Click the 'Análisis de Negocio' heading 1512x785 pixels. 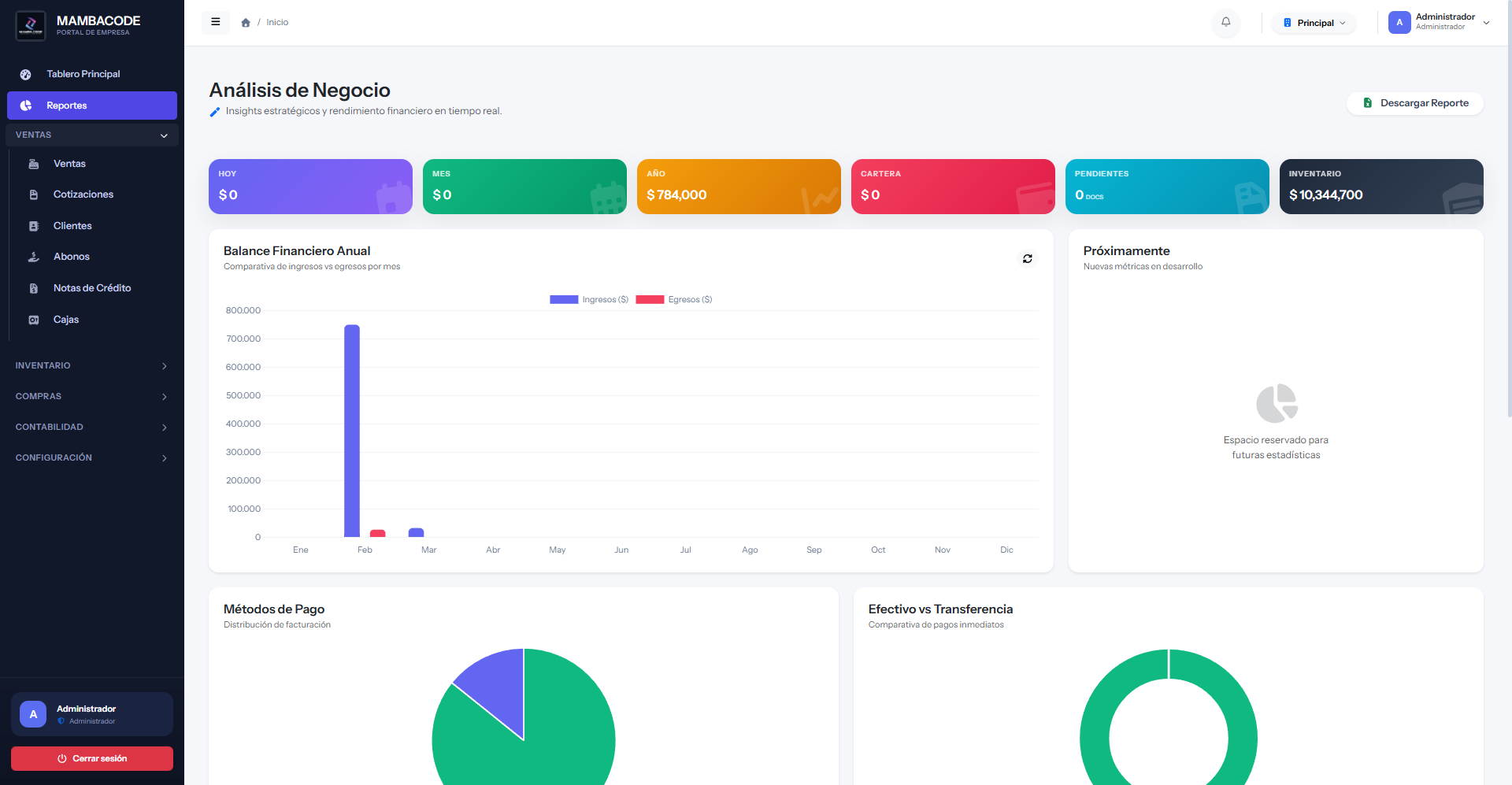[299, 91]
